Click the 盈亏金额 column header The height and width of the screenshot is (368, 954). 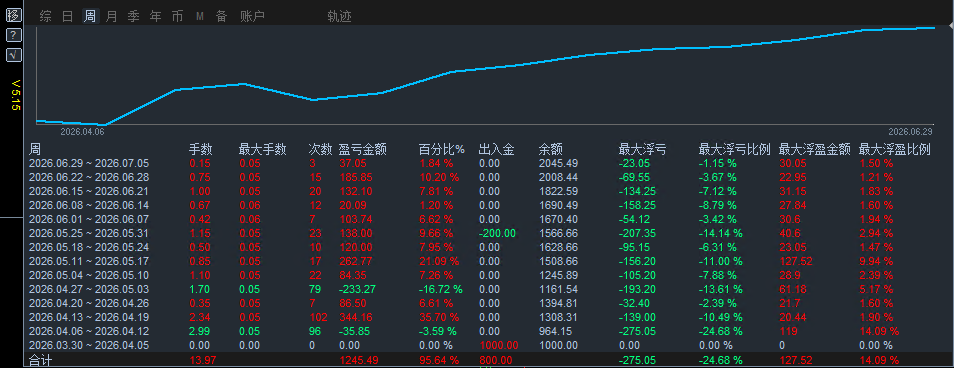363,149
